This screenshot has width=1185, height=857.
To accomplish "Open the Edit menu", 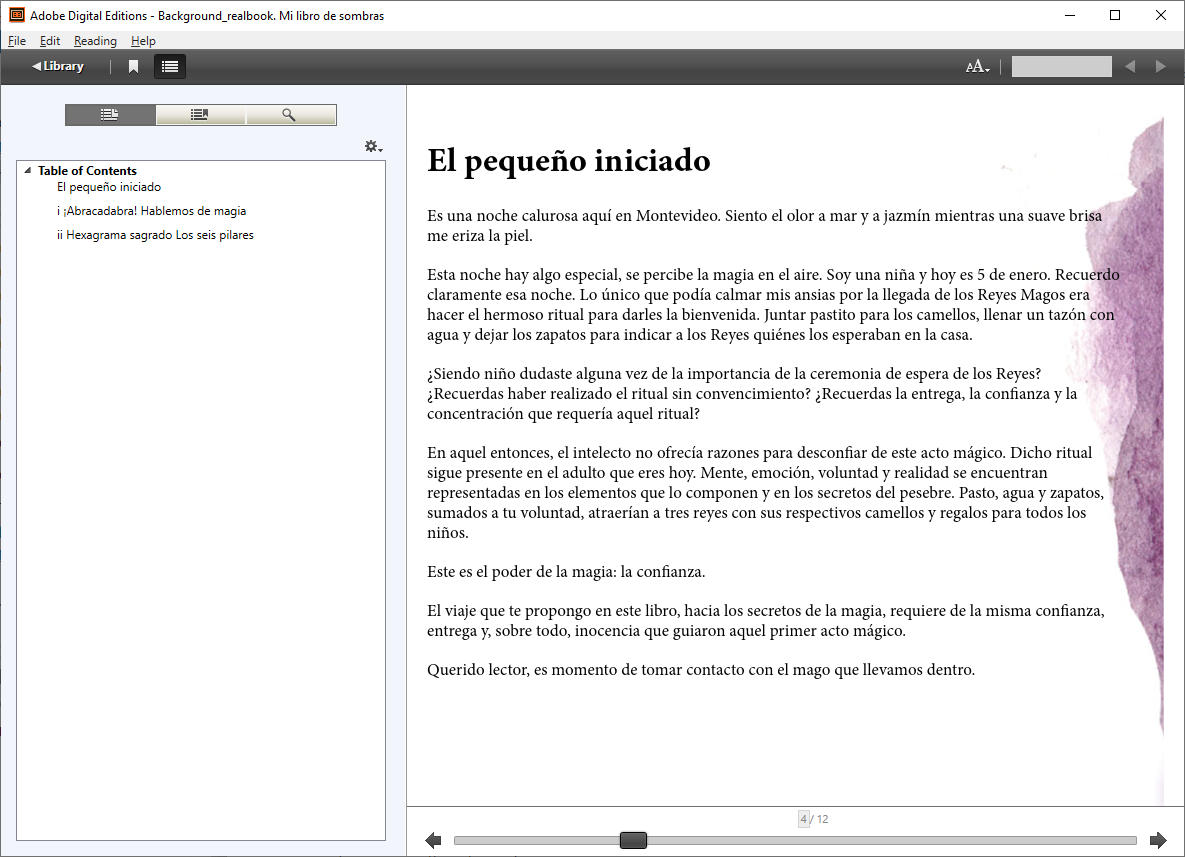I will coord(50,41).
